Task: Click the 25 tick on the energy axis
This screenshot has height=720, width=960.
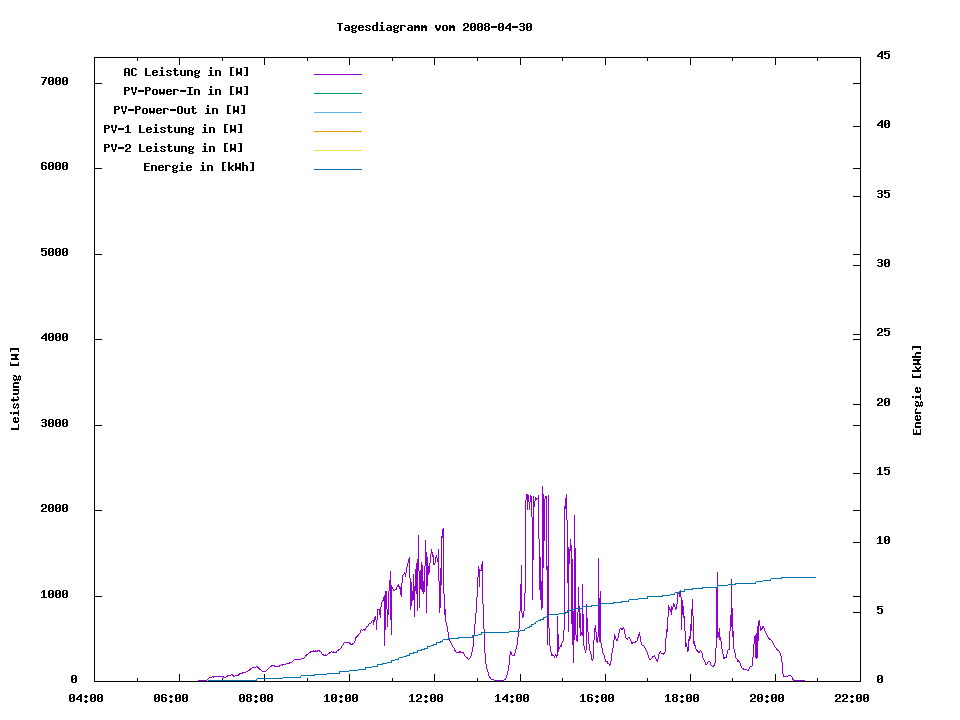Action: click(x=883, y=332)
